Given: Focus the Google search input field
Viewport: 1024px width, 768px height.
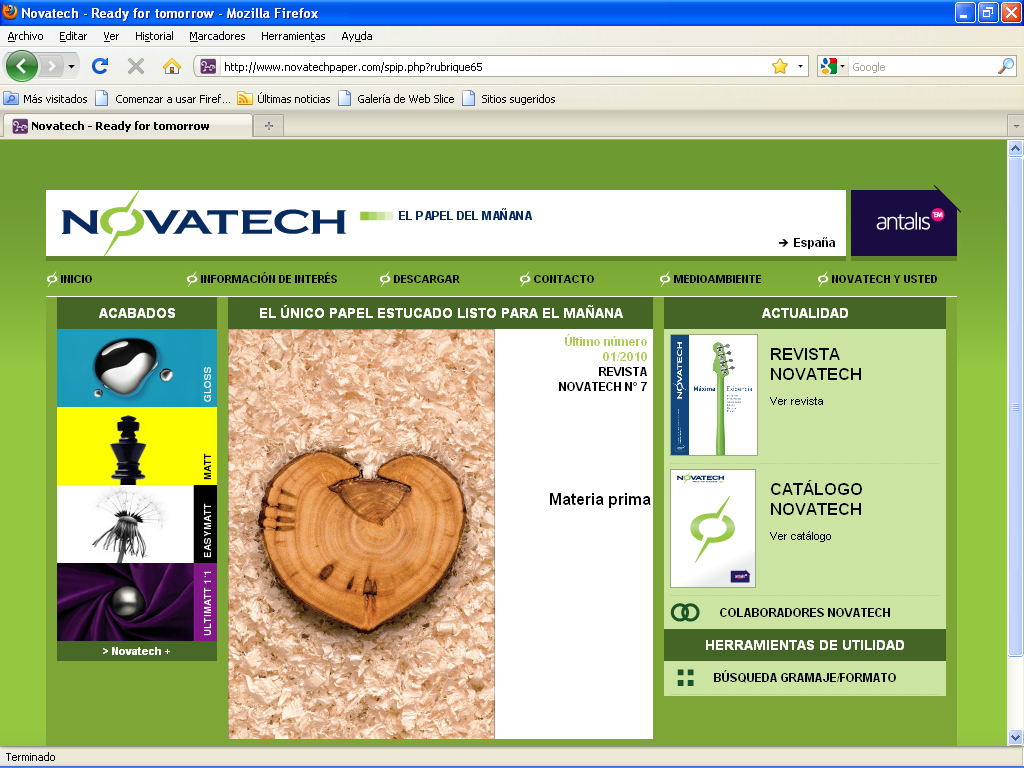Looking at the screenshot, I should tap(922, 67).
